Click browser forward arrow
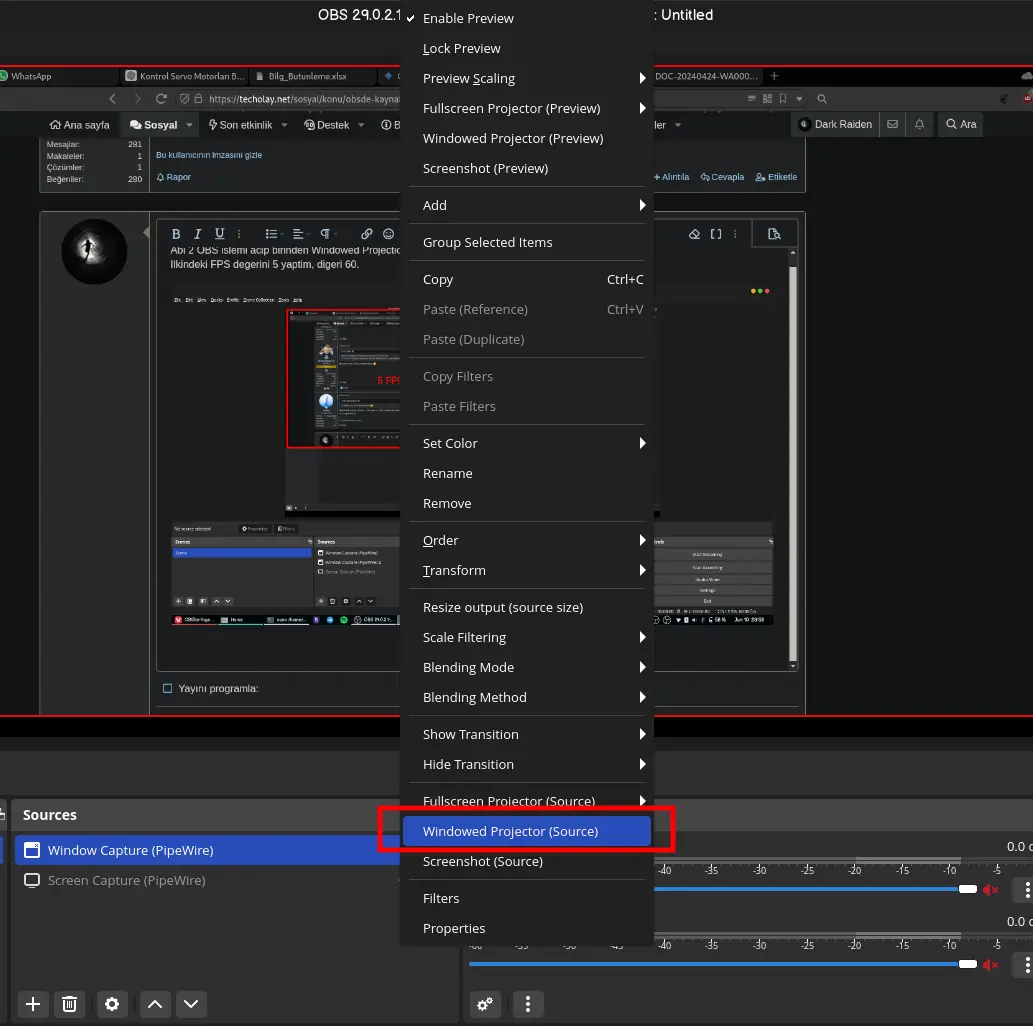The width and height of the screenshot is (1033, 1026). (x=137, y=99)
